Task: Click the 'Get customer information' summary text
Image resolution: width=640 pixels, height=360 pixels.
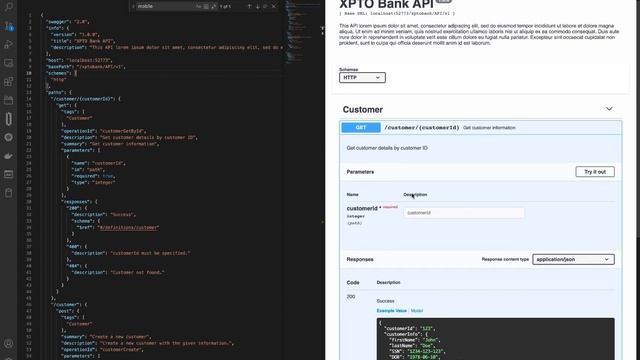Action: tap(489, 128)
